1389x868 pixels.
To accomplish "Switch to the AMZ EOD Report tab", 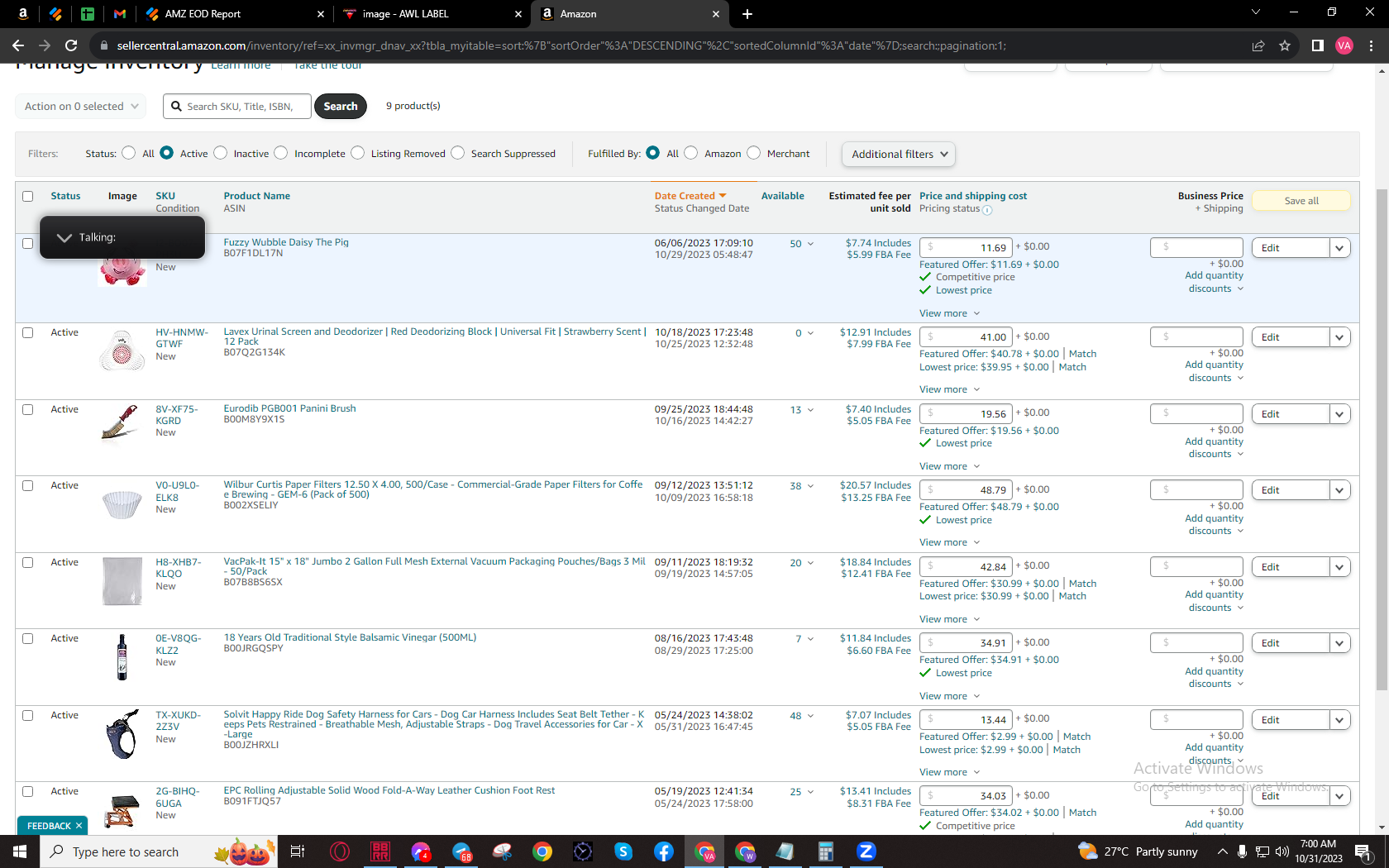I will [236, 14].
